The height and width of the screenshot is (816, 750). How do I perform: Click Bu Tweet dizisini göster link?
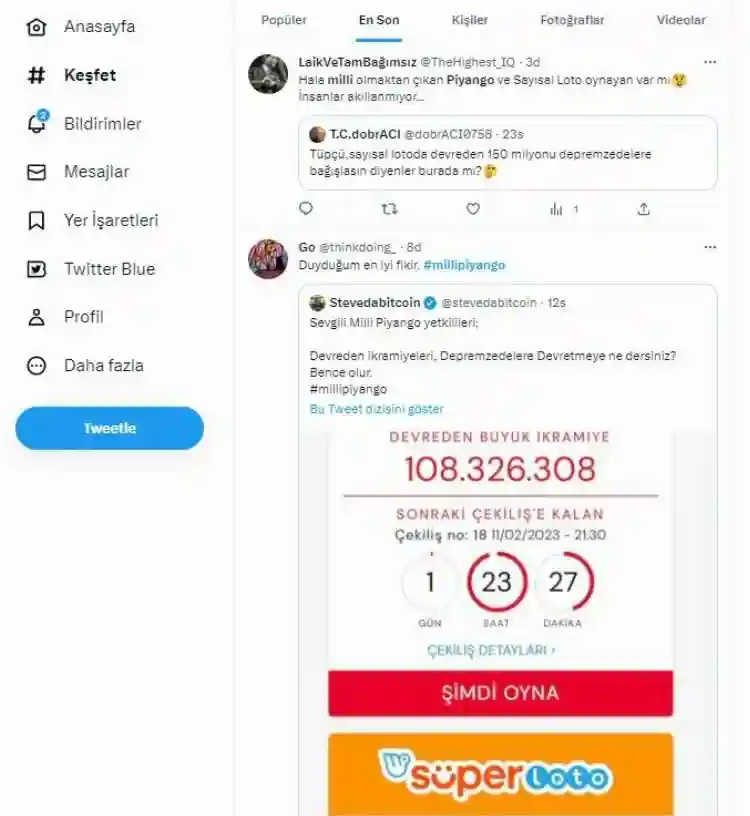377,409
